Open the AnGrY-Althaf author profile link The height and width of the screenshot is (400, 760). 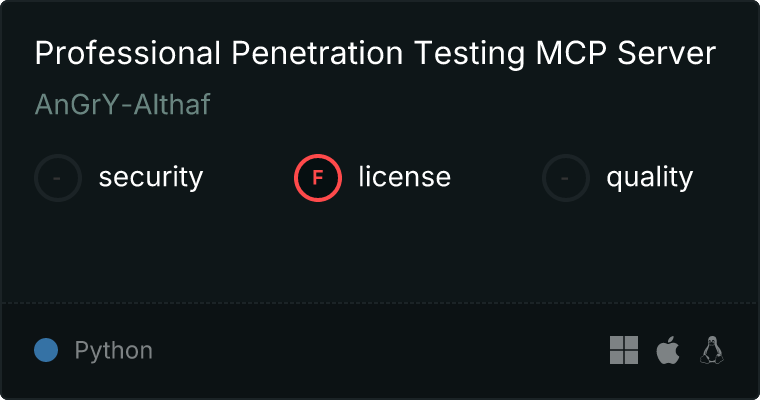tap(122, 104)
